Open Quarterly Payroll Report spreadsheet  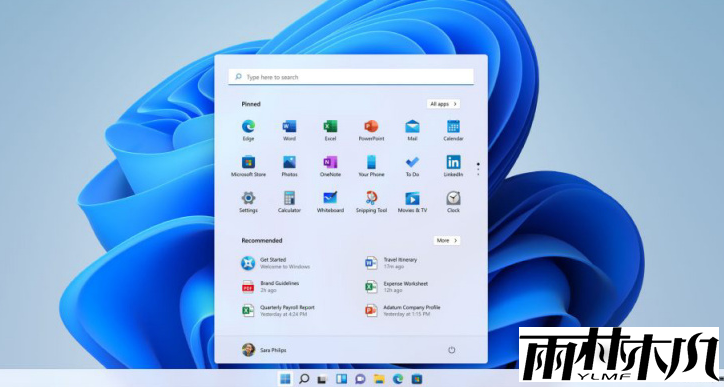(278, 310)
